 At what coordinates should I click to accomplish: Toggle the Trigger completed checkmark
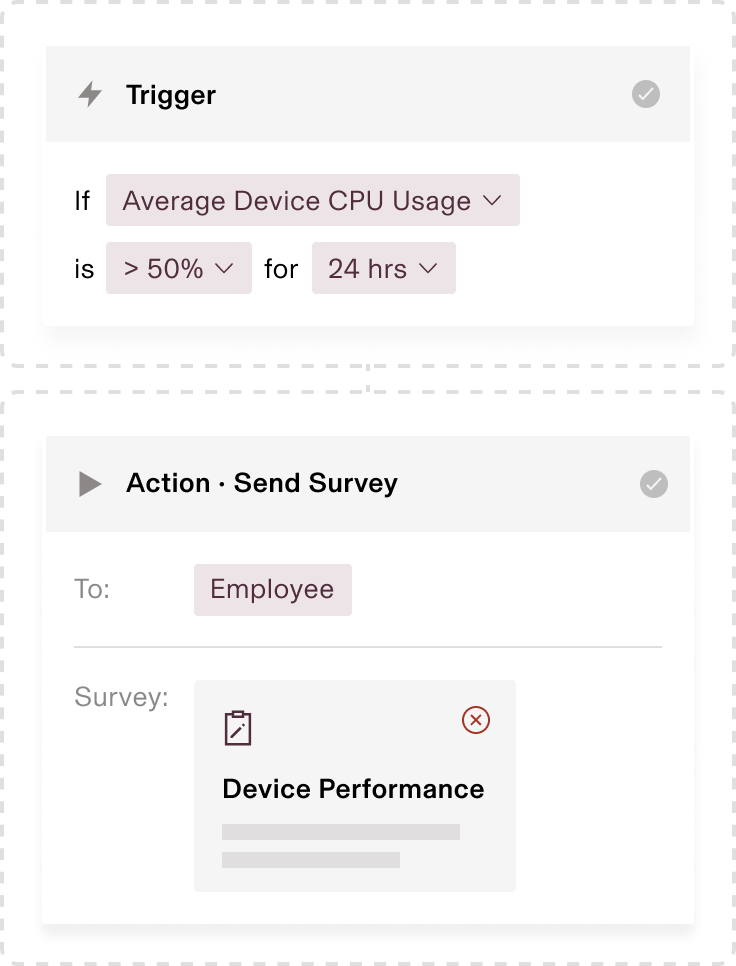coord(645,94)
